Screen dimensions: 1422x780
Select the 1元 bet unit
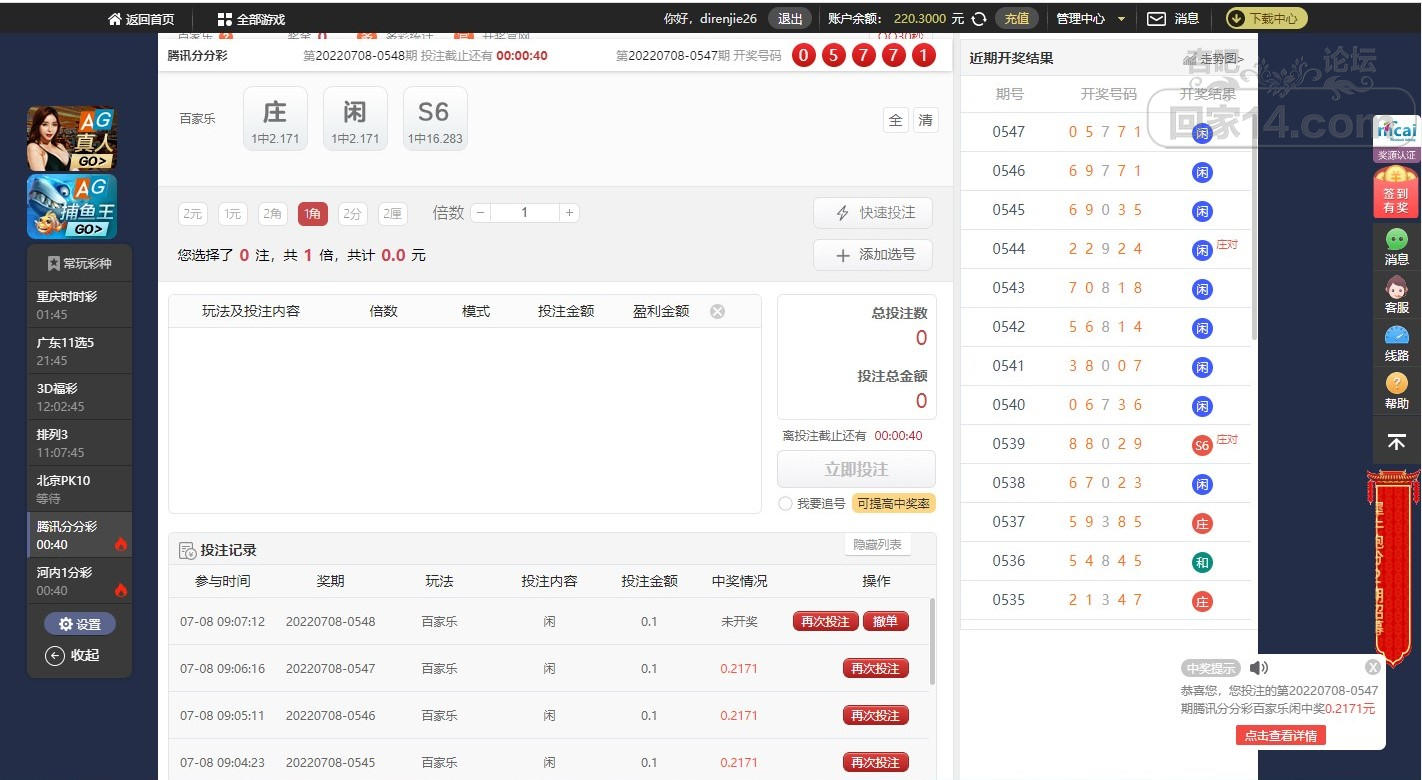pyautogui.click(x=233, y=213)
